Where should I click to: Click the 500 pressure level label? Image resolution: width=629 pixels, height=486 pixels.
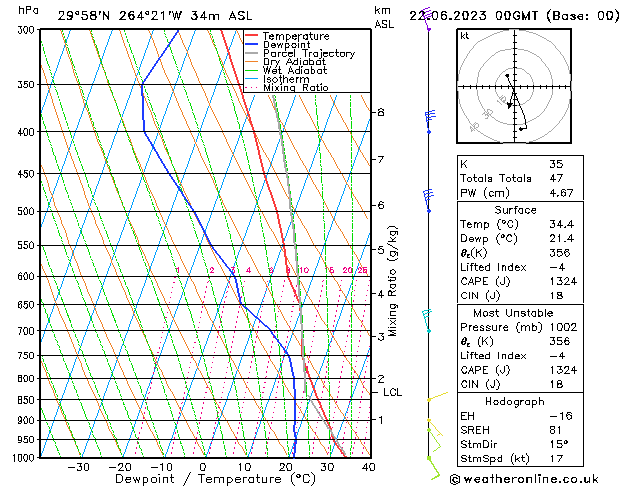tap(28, 211)
